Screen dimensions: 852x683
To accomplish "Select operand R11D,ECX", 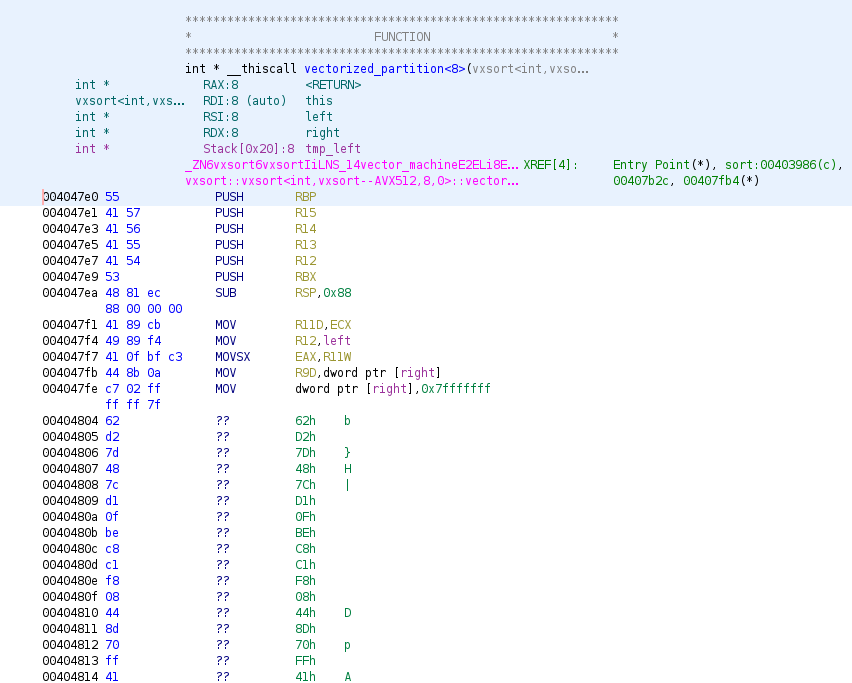I will point(323,325).
